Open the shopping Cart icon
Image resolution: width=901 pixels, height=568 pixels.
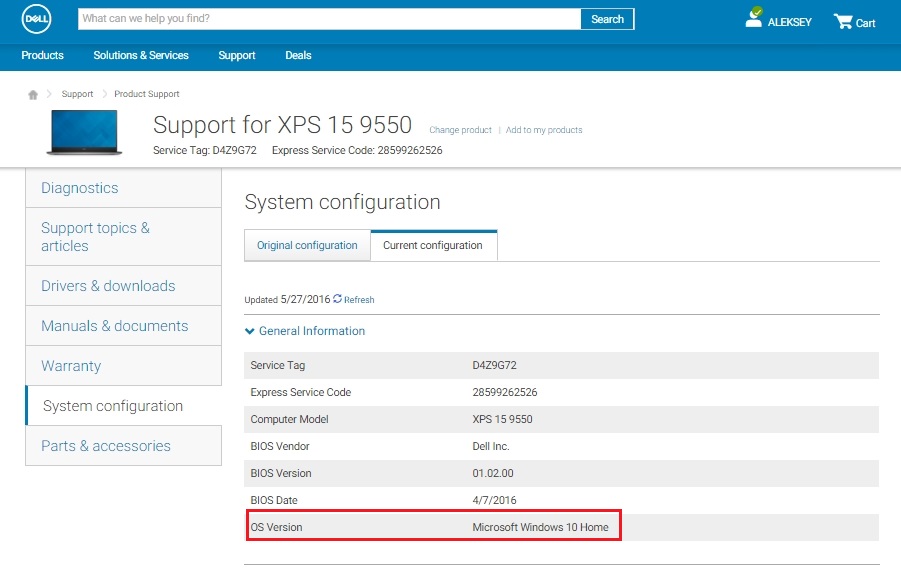point(843,22)
